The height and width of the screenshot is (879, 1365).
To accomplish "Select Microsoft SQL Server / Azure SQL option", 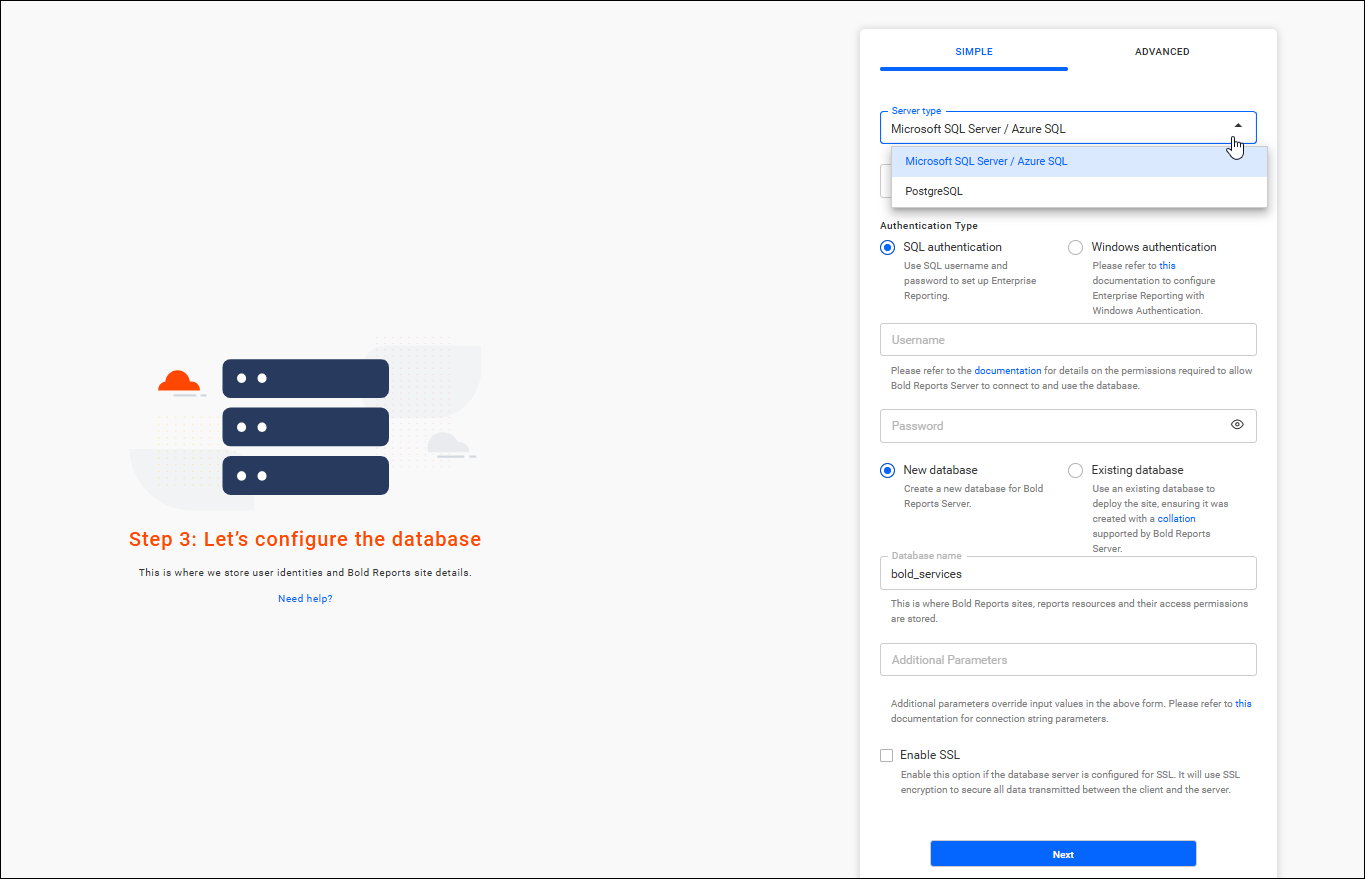I will pos(986,161).
